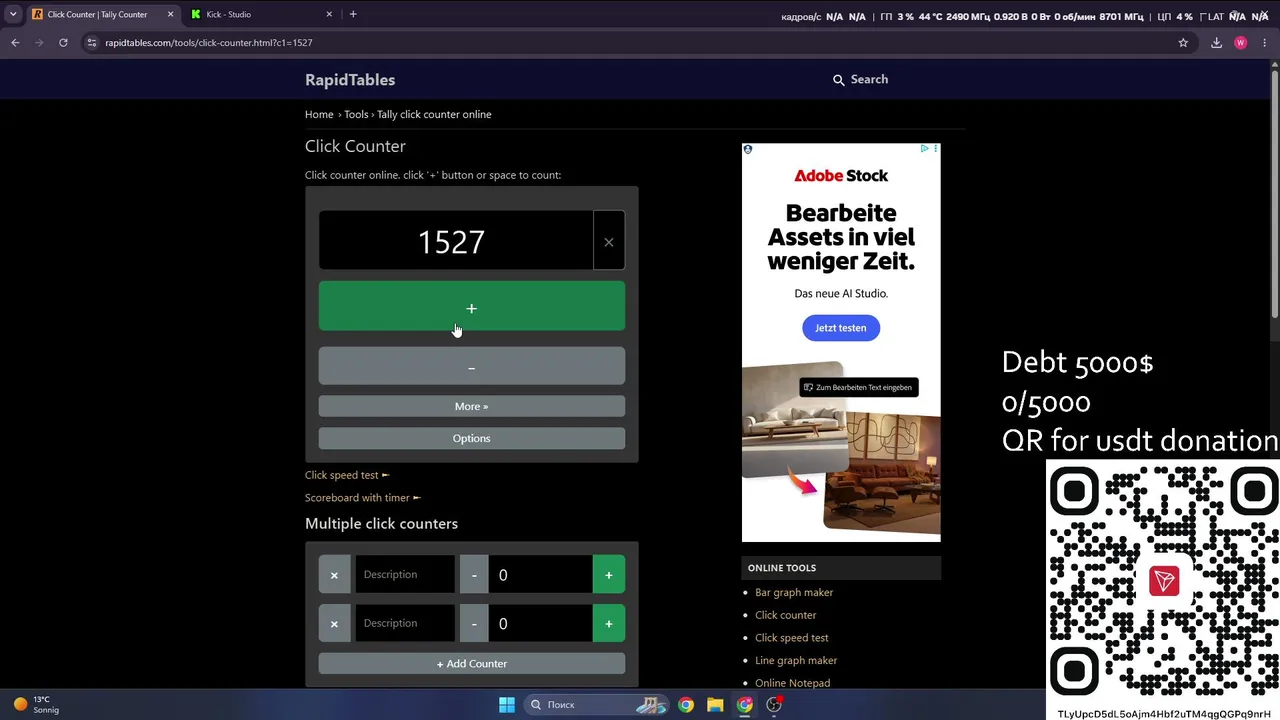Decrement the second multiple counter
The width and height of the screenshot is (1280, 720).
474,623
